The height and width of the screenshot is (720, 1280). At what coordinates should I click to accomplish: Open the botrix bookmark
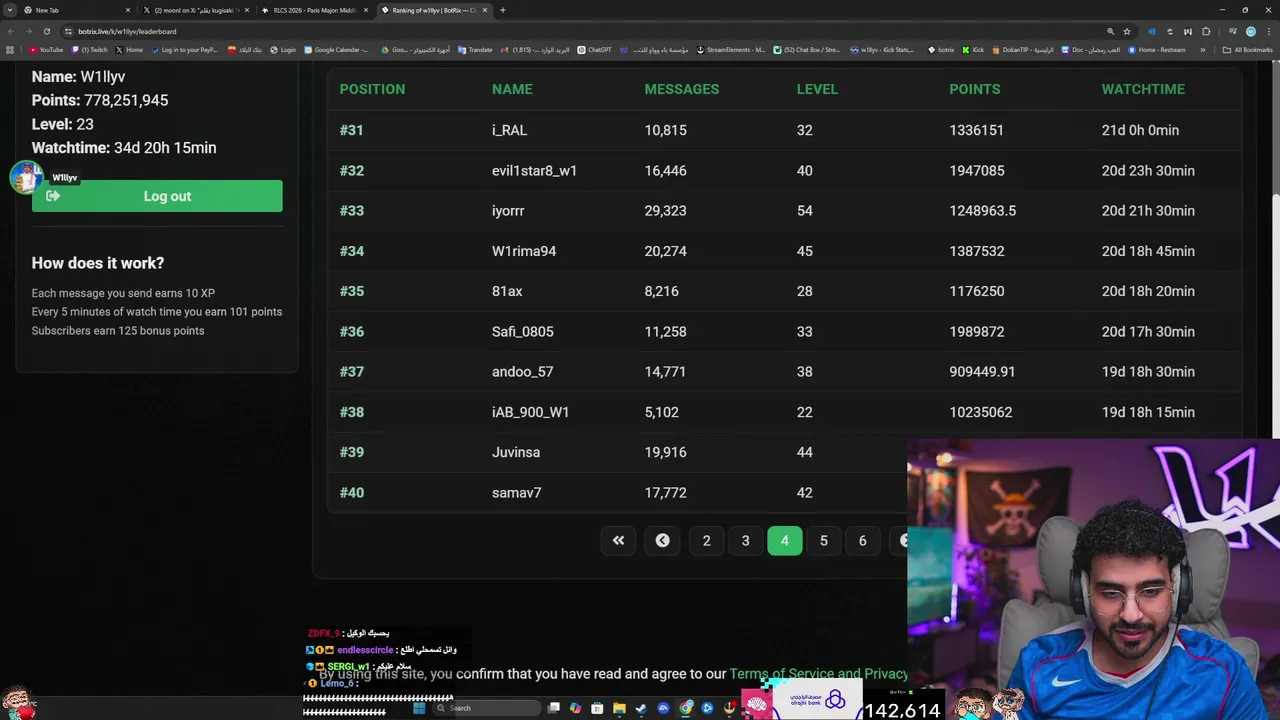click(x=941, y=49)
